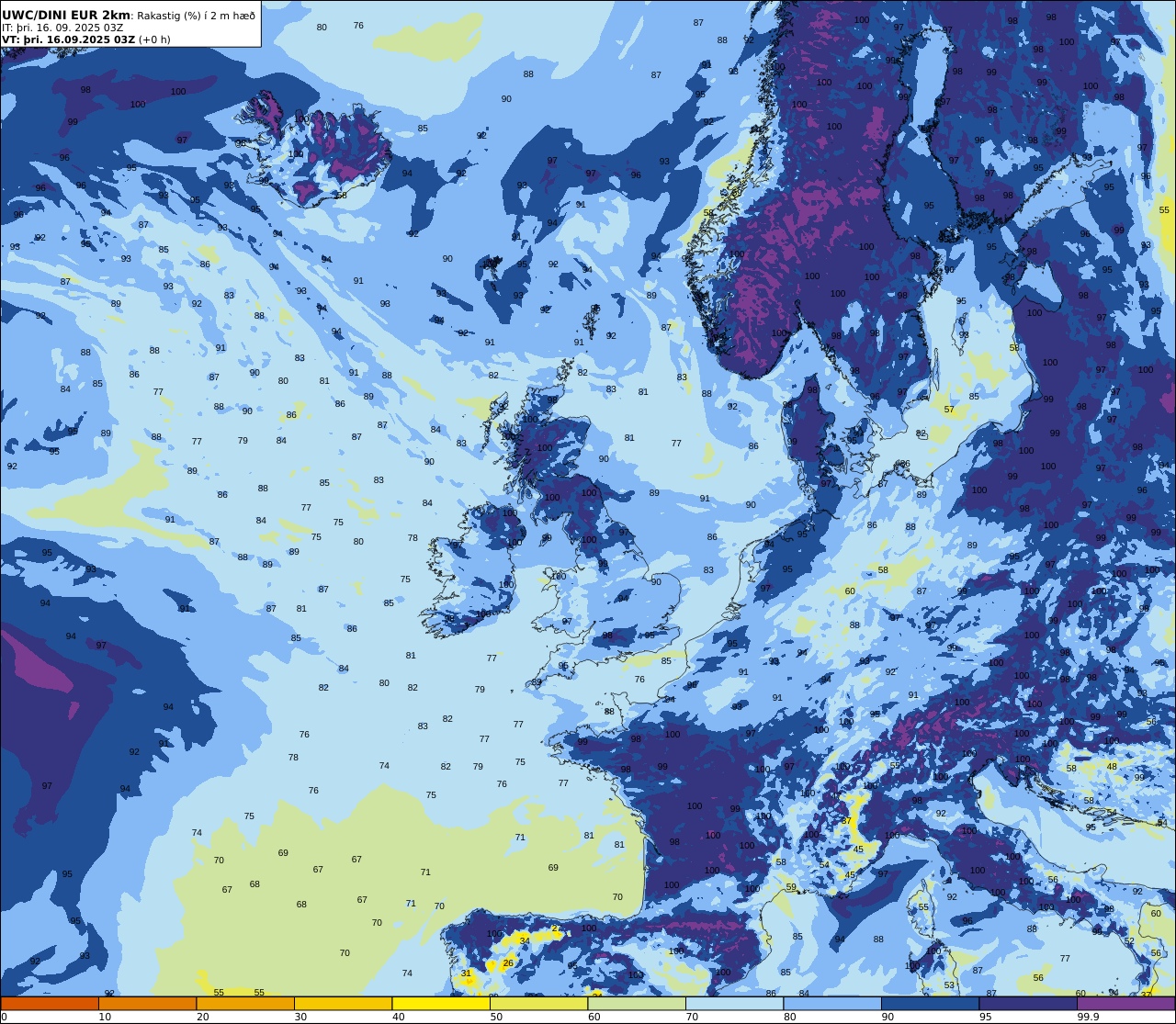
Task: Click the legend tick label 50
Action: (496, 1017)
